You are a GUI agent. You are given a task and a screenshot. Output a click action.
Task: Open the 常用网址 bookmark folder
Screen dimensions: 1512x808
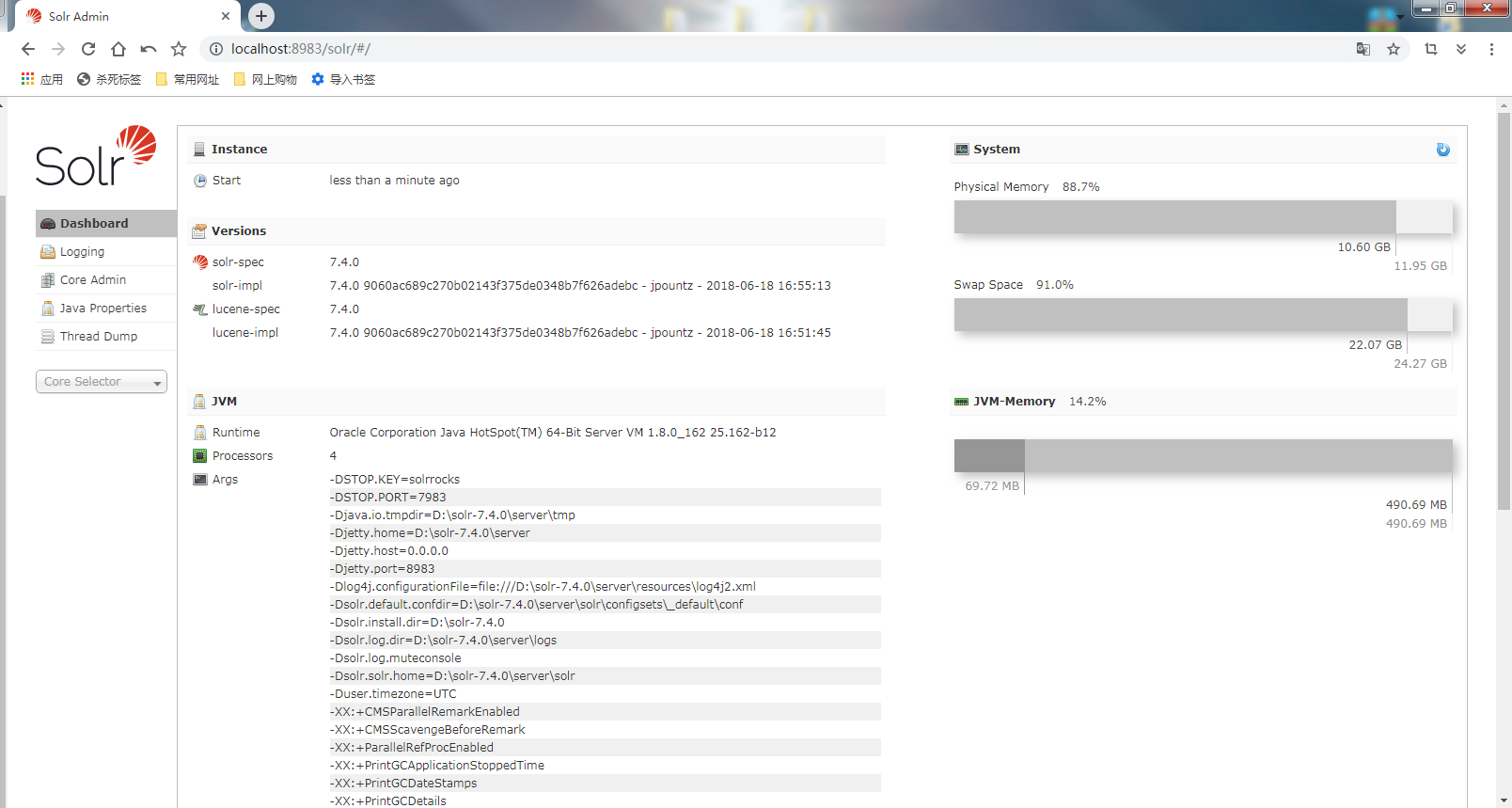click(187, 79)
